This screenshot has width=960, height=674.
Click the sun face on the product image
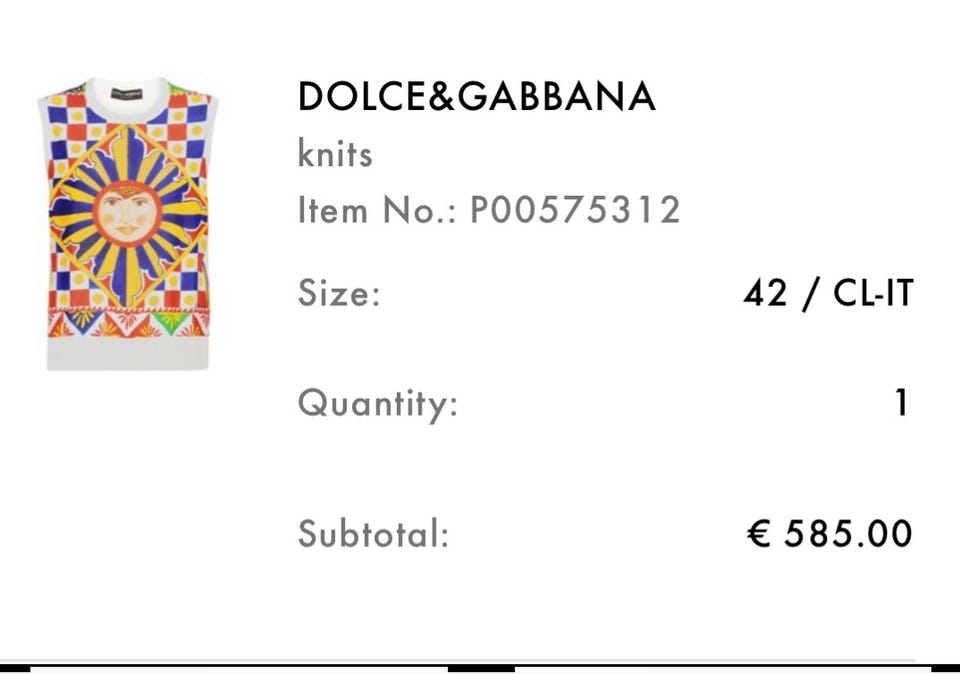pyautogui.click(x=127, y=213)
